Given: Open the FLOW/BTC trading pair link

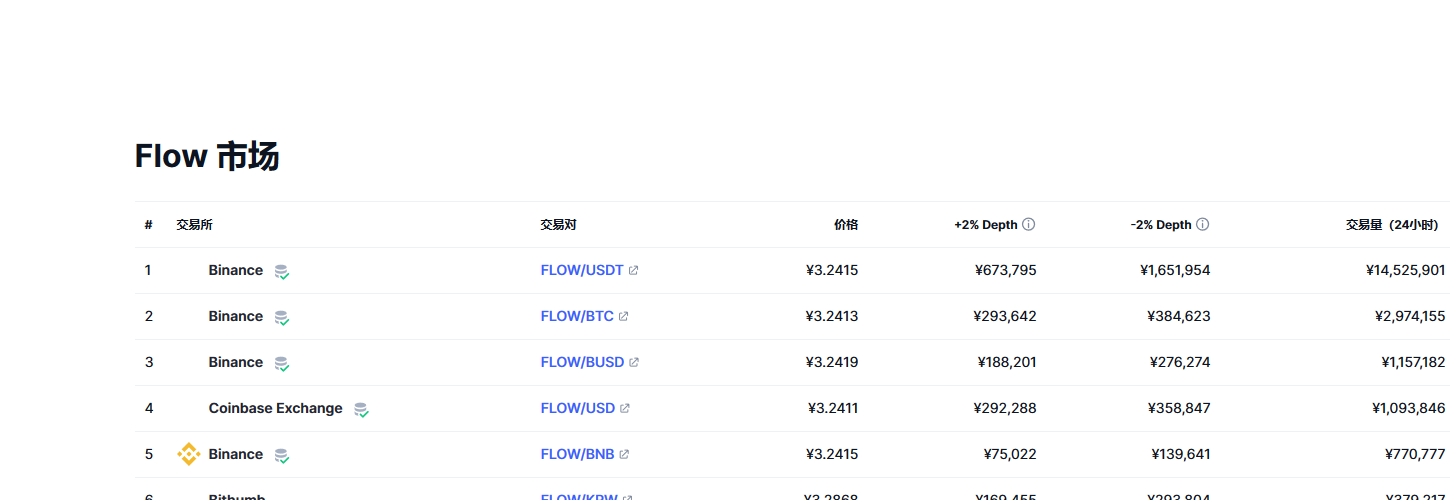Looking at the screenshot, I should click(x=577, y=316).
